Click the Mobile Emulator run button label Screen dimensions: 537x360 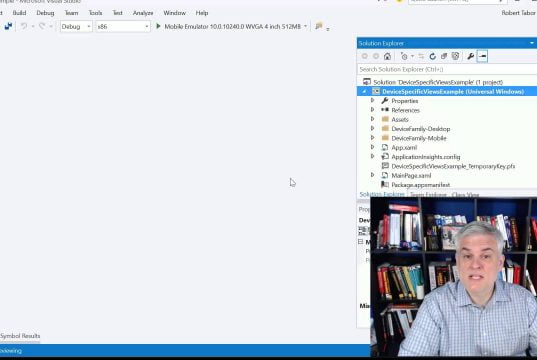point(233,26)
